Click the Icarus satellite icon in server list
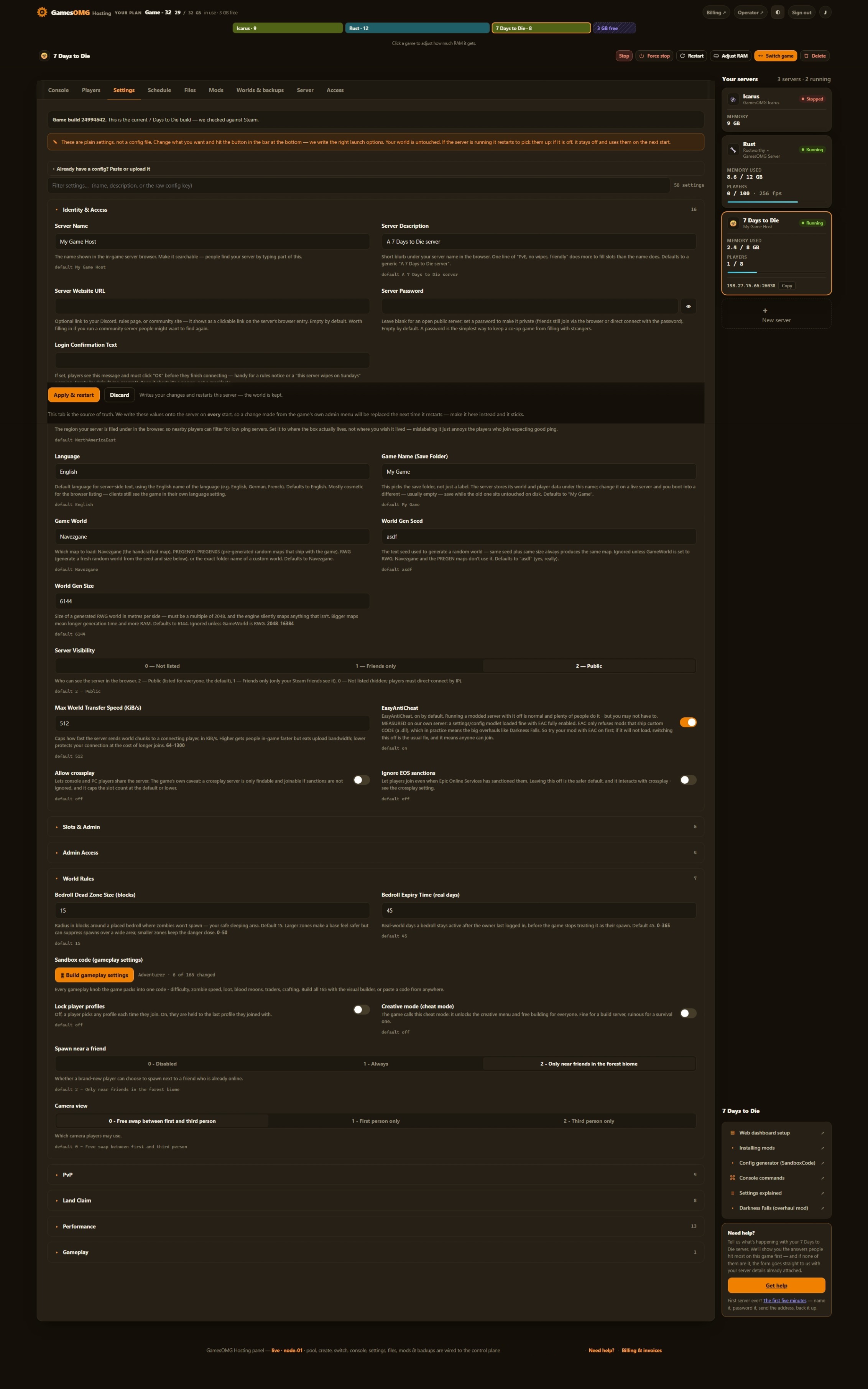 pyautogui.click(x=733, y=99)
